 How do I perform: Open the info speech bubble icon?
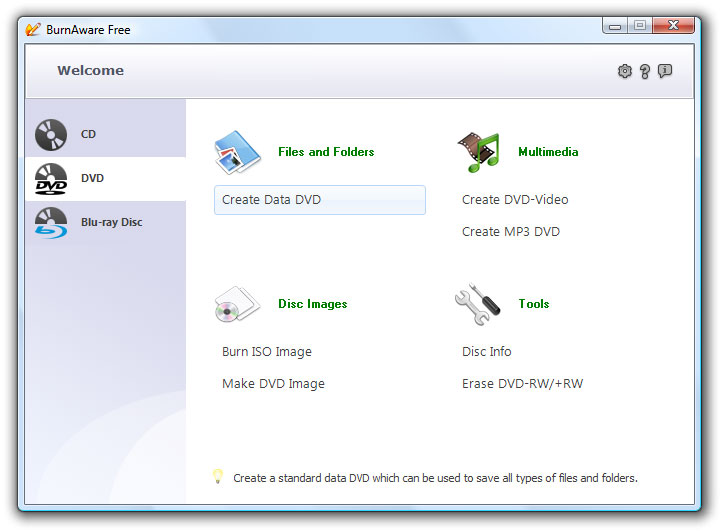pos(664,71)
